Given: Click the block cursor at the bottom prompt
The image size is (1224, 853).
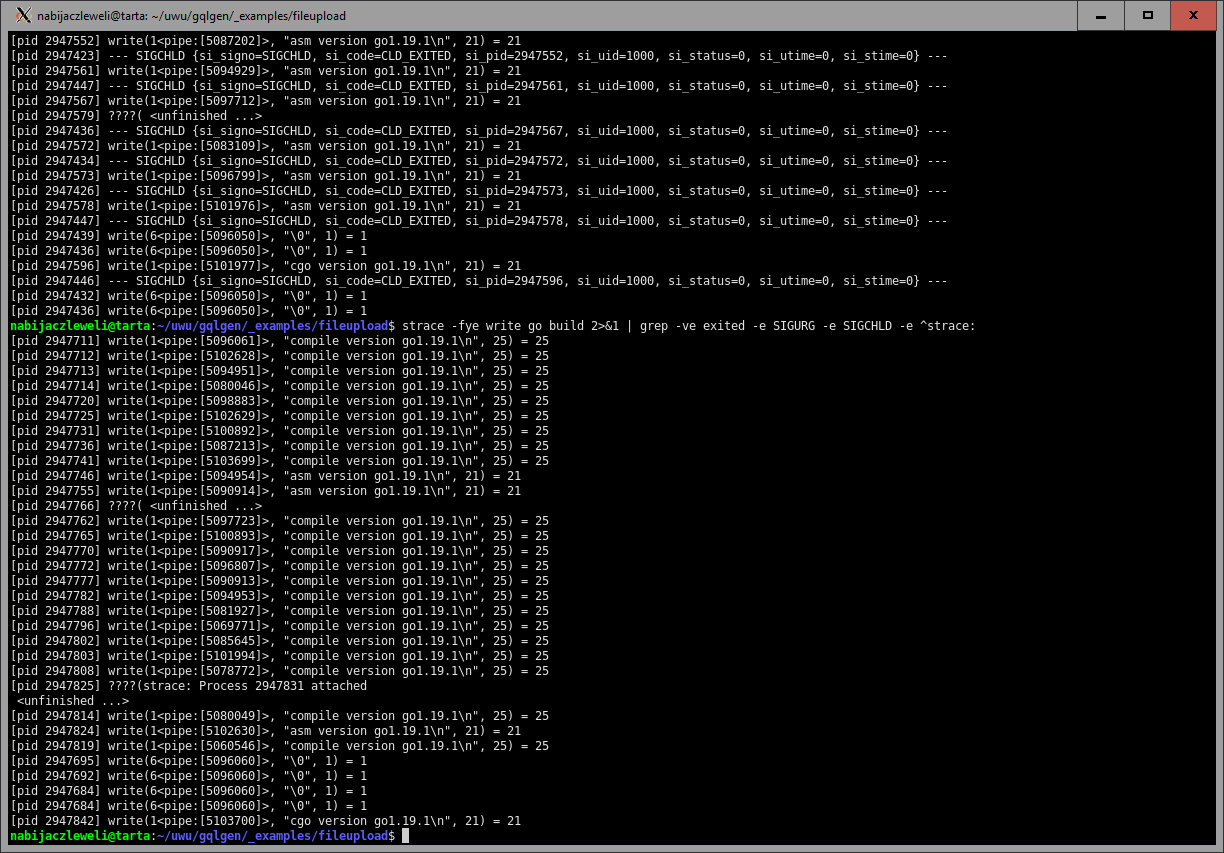Looking at the screenshot, I should [x=405, y=836].
